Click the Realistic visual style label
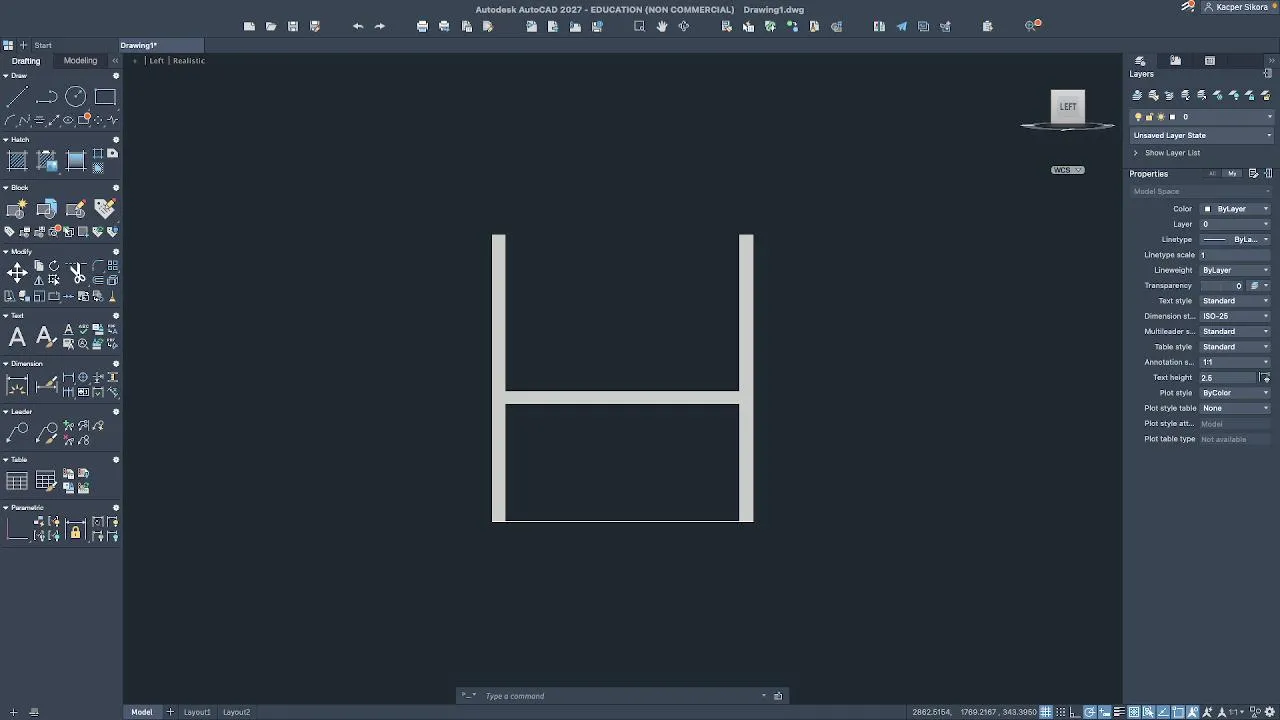 [189, 61]
